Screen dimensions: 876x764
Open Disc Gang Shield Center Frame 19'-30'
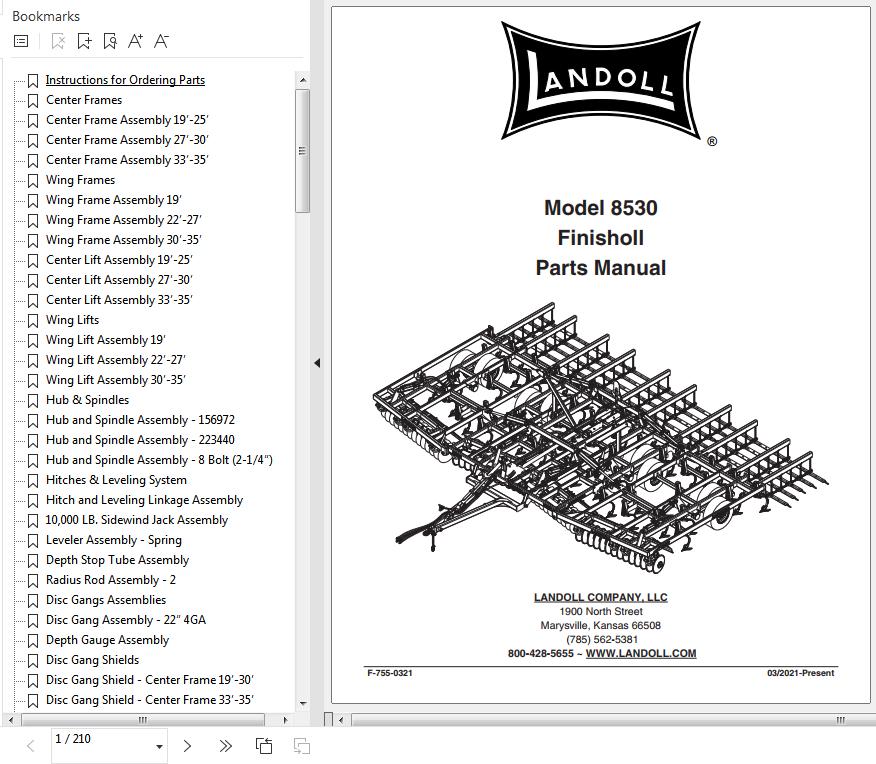(150, 680)
